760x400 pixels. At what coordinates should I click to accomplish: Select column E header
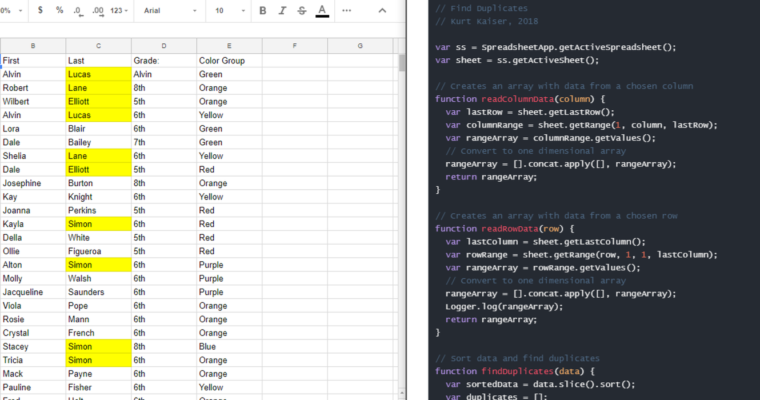click(229, 46)
